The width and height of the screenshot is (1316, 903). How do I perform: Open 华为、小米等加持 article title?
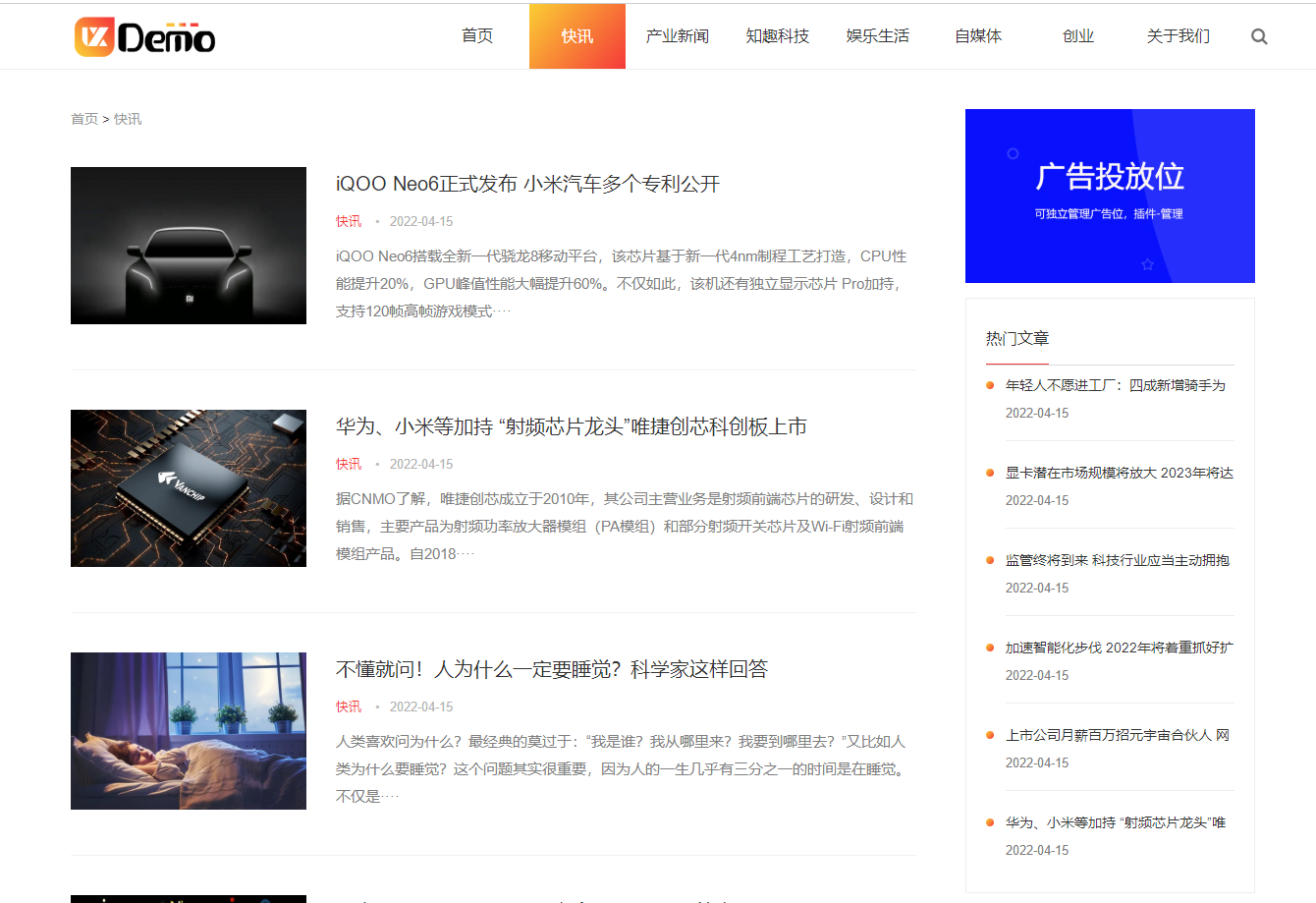click(572, 426)
